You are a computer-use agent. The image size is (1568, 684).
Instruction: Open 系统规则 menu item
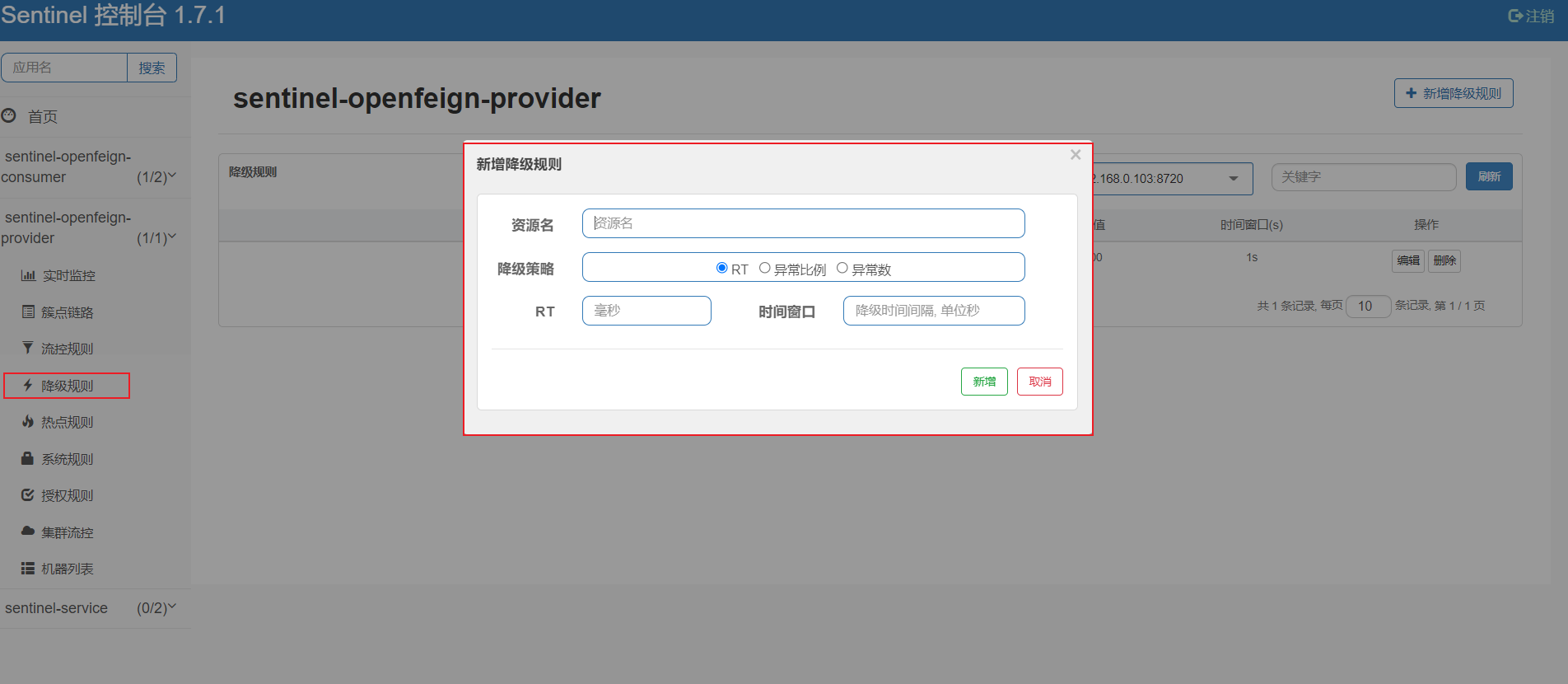(x=68, y=459)
